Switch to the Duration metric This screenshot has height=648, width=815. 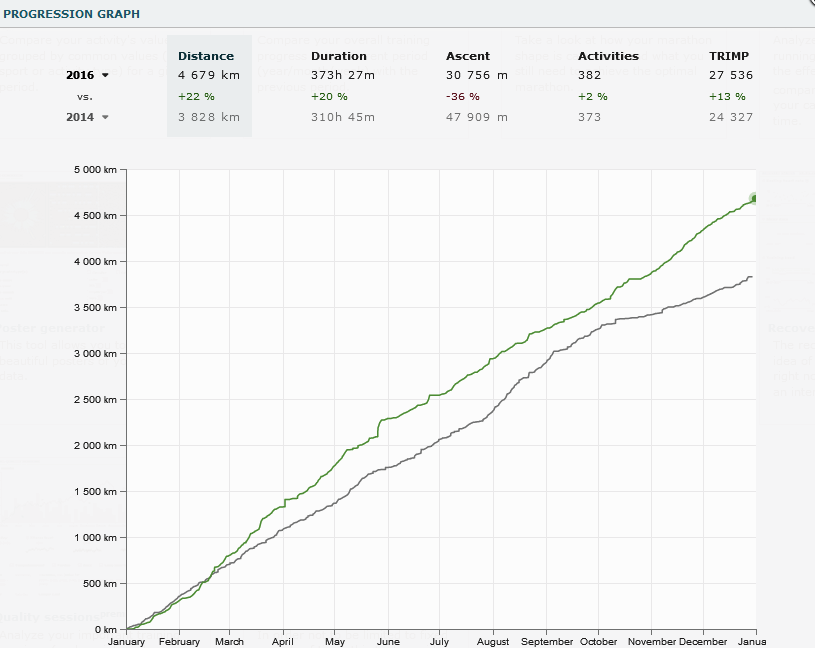(x=339, y=56)
